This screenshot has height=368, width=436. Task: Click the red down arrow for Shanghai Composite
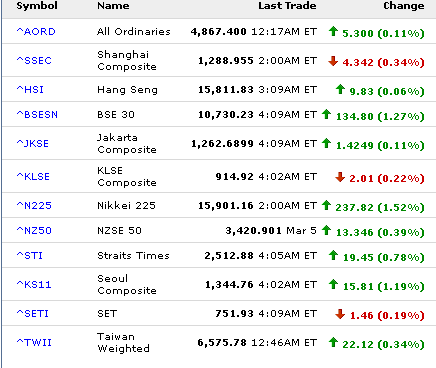coord(333,61)
